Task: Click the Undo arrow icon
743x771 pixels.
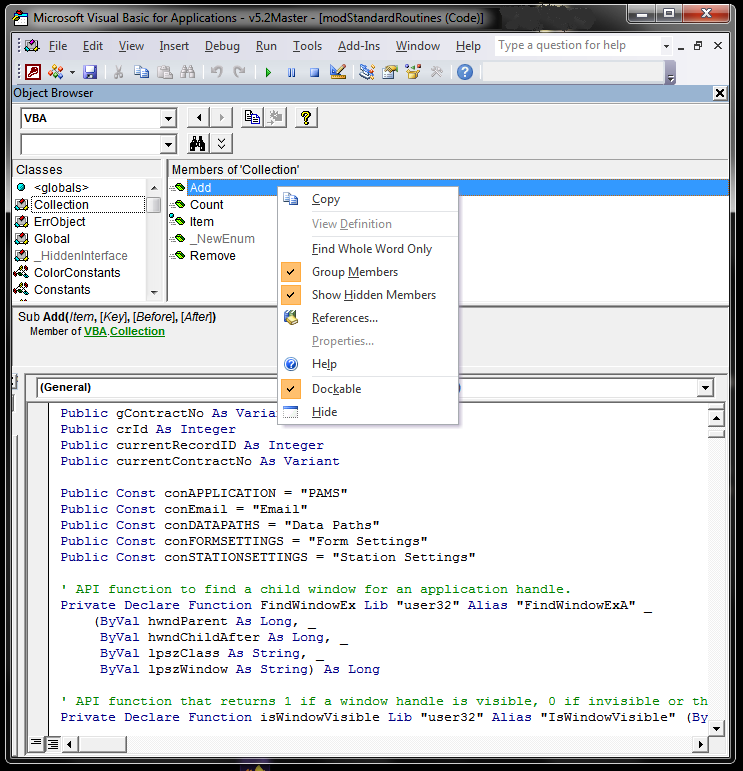Action: click(216, 72)
